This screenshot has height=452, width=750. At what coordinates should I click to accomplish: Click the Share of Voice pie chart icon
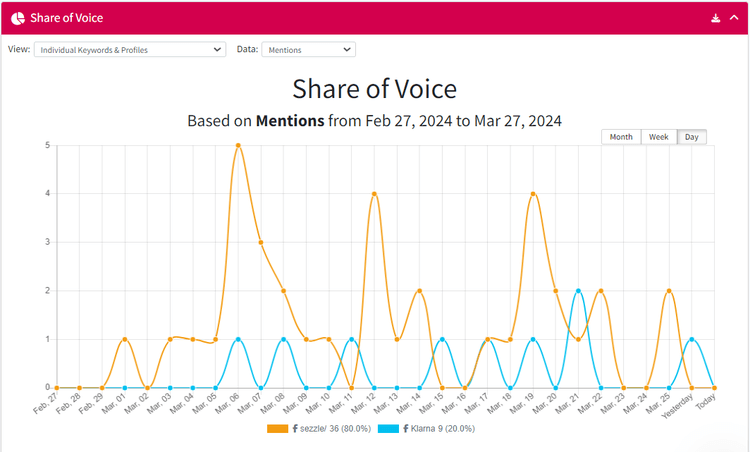tap(18, 18)
